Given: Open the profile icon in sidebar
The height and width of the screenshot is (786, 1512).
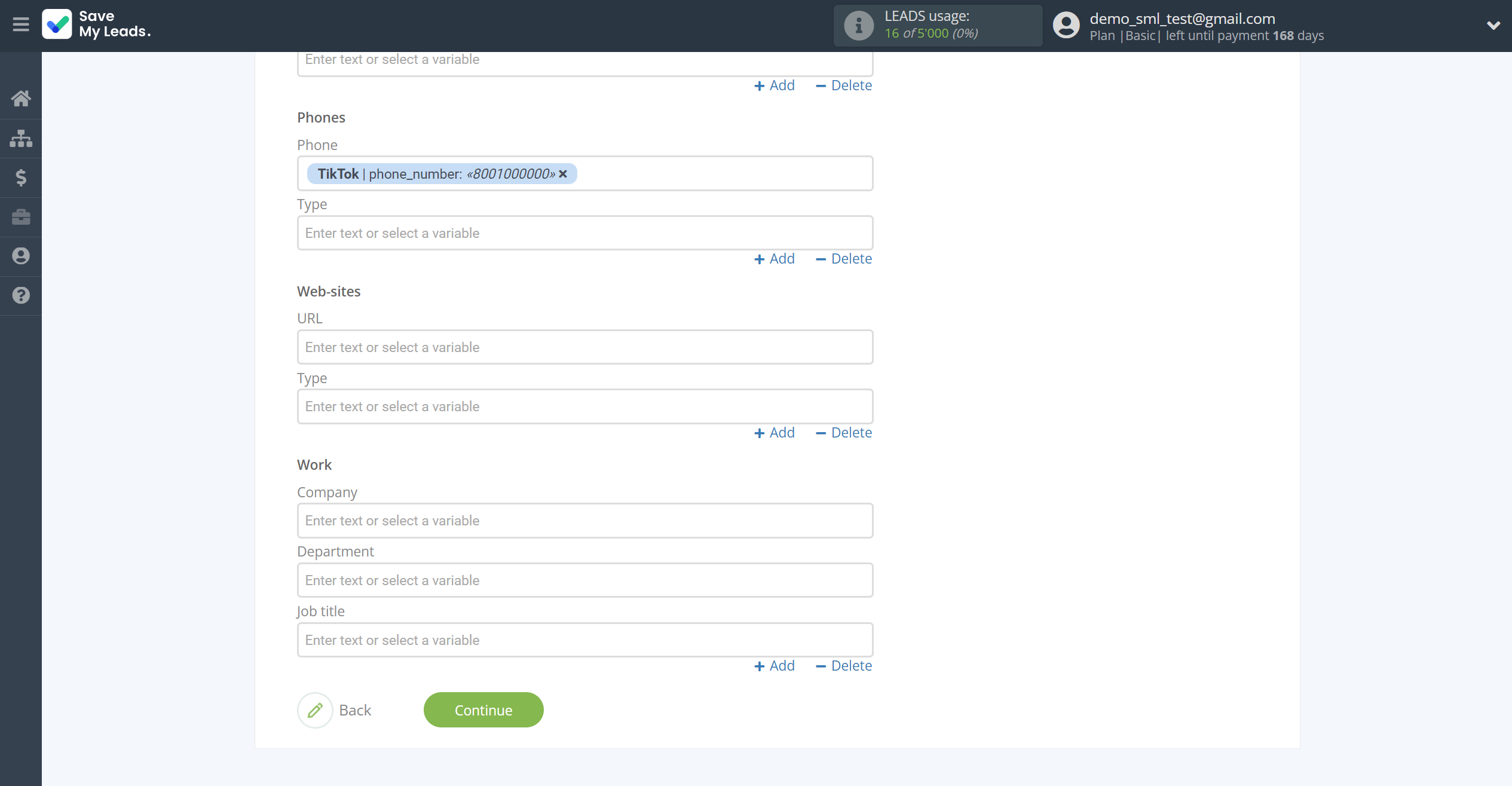Looking at the screenshot, I should tap(21, 256).
